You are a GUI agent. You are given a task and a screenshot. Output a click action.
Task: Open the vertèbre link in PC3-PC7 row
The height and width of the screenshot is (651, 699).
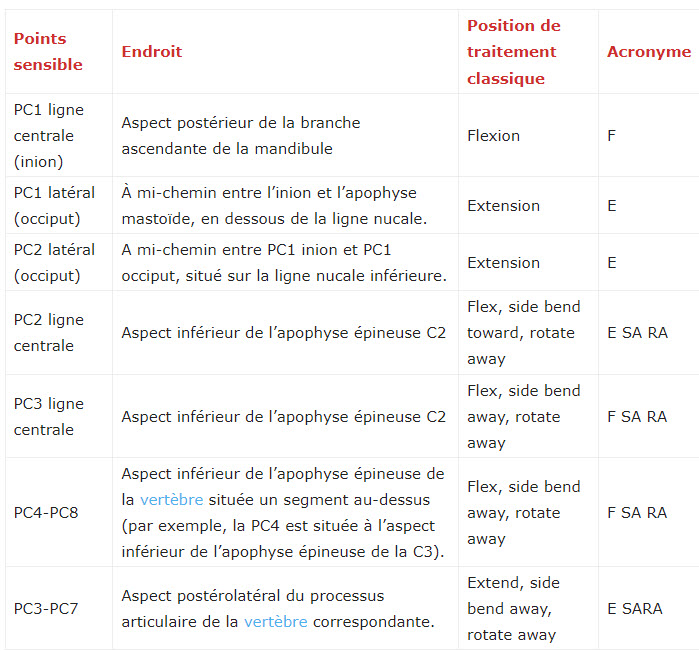pyautogui.click(x=275, y=621)
